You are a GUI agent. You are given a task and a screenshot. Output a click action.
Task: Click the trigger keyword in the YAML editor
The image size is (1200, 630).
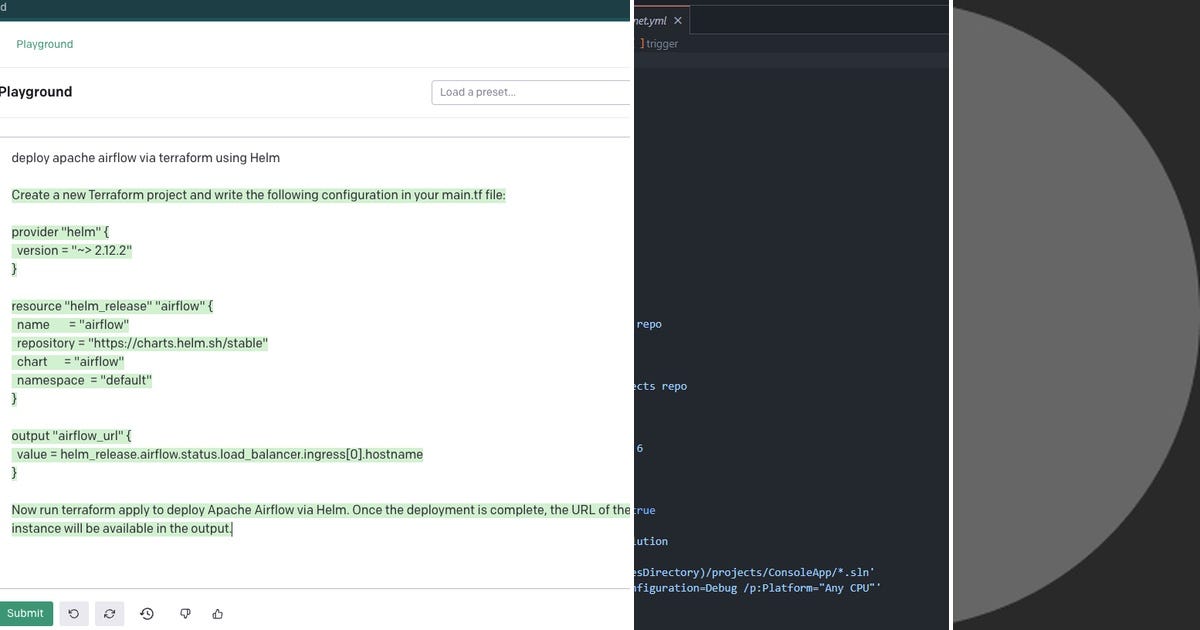pos(663,43)
